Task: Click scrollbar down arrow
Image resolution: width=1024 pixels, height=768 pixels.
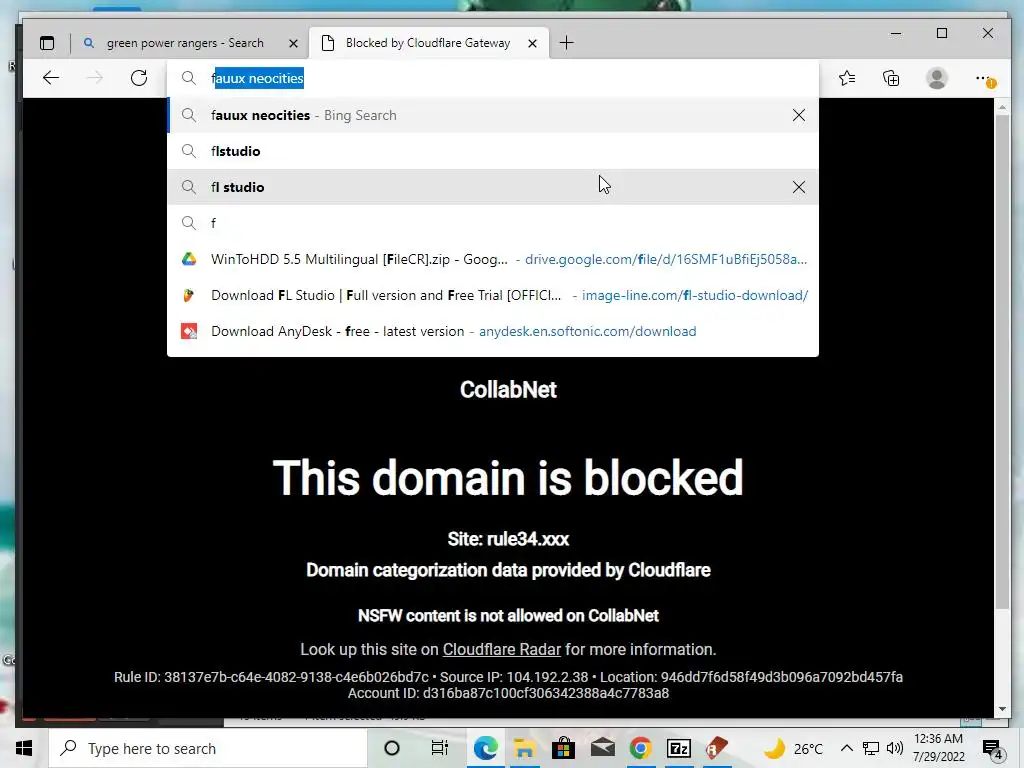Action: coord(1002,709)
